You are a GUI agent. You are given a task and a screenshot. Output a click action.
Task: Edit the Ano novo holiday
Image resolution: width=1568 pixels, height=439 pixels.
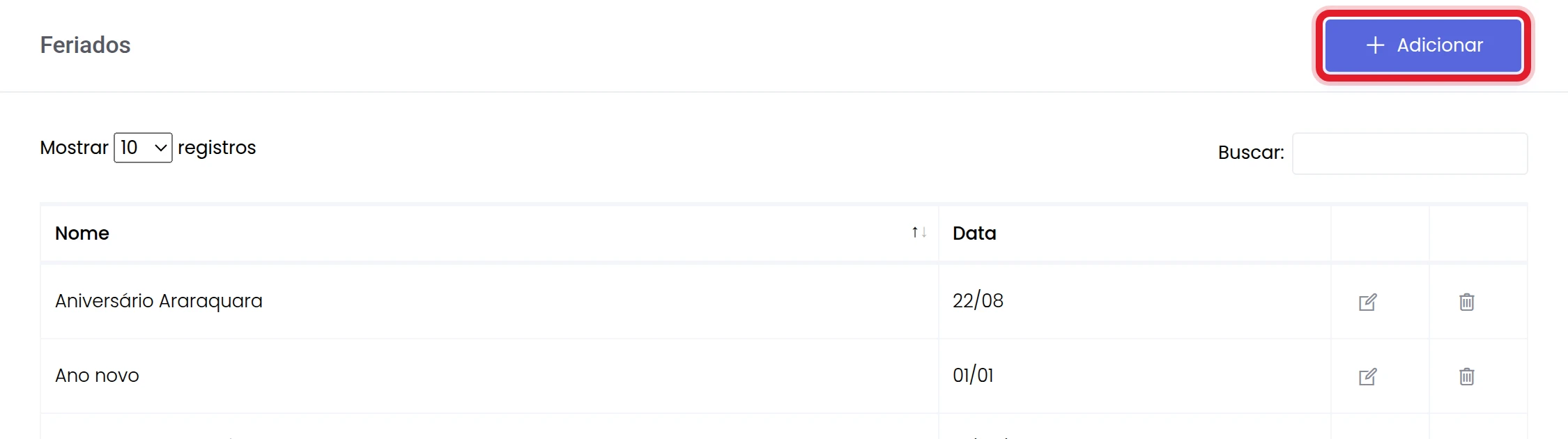click(1368, 376)
